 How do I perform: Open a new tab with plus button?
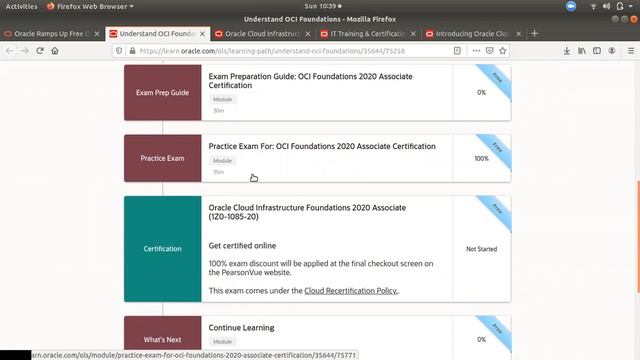[x=534, y=33]
